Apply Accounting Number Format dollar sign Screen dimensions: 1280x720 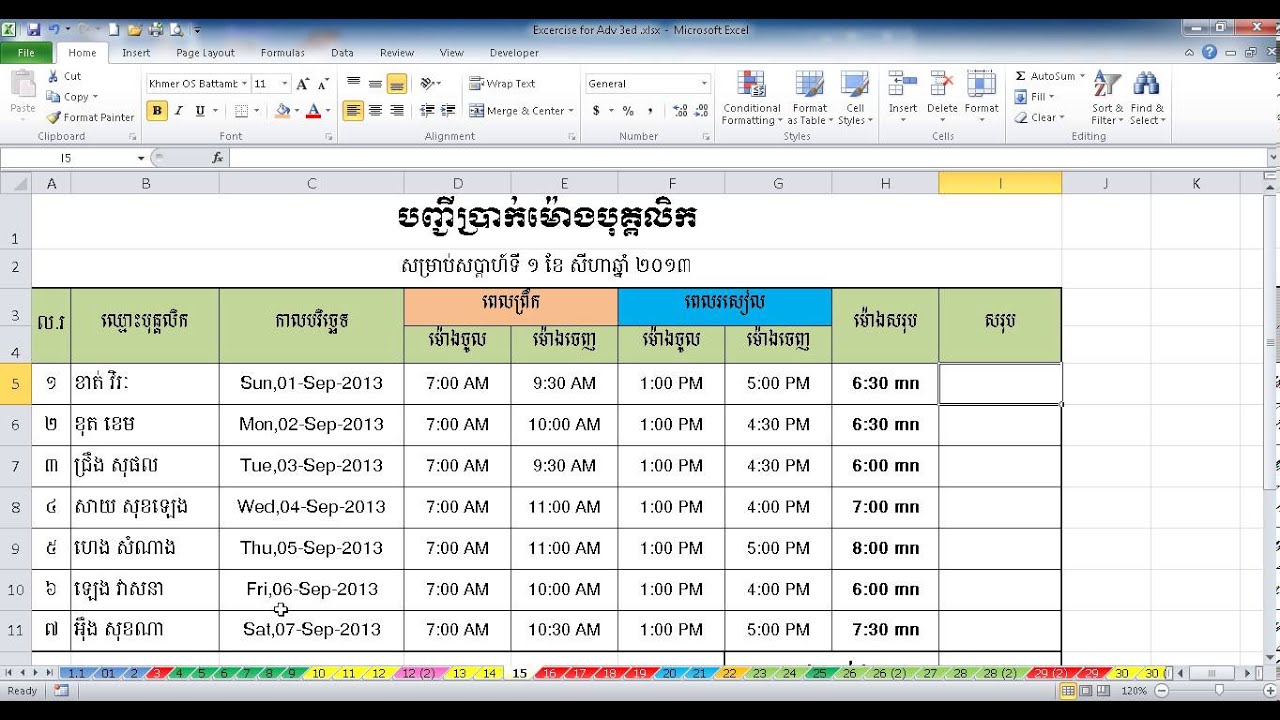point(597,111)
